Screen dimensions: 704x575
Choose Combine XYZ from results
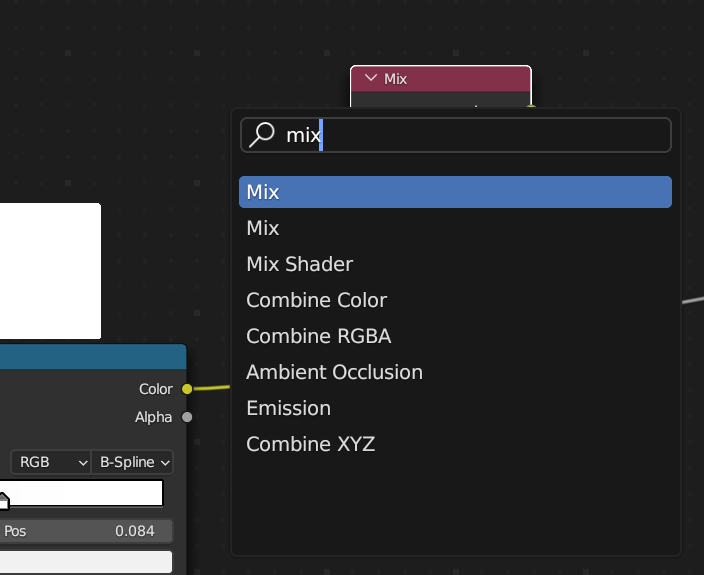(455, 444)
